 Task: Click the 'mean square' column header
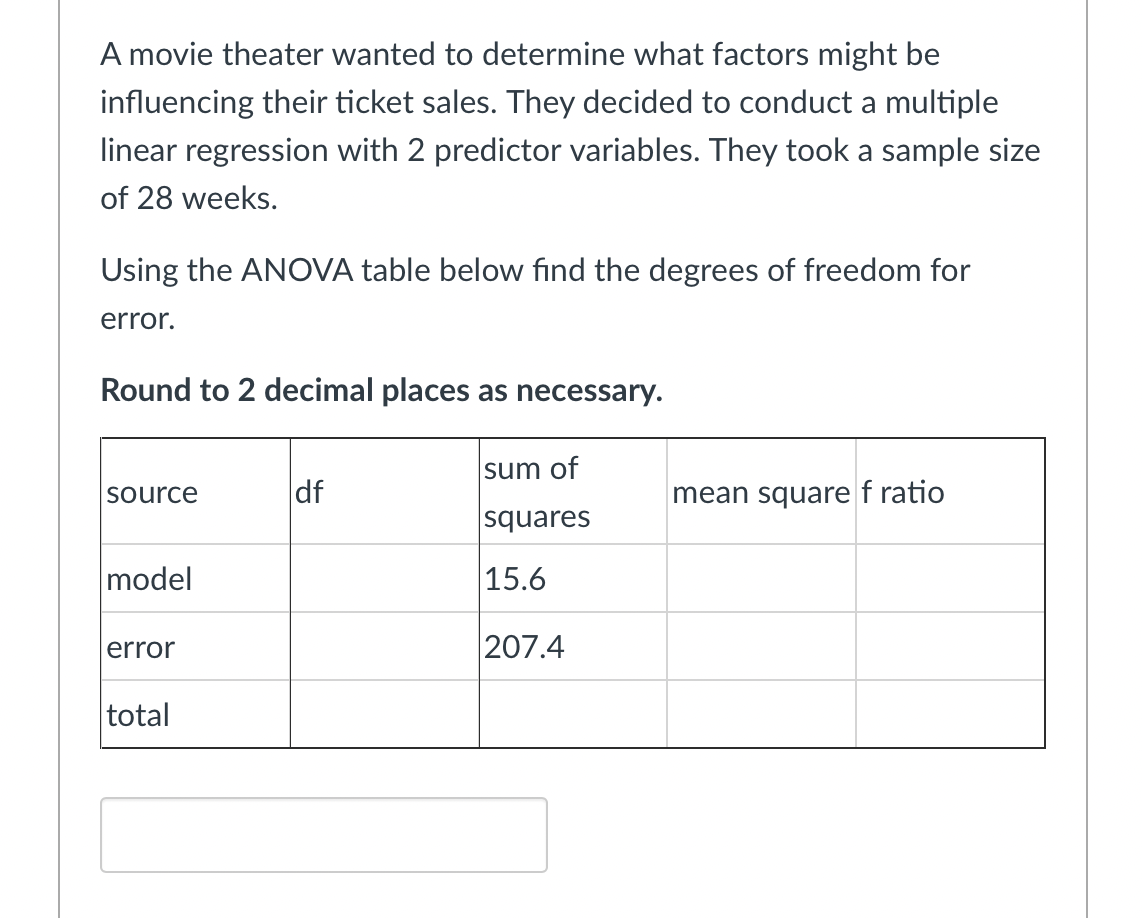click(x=758, y=492)
